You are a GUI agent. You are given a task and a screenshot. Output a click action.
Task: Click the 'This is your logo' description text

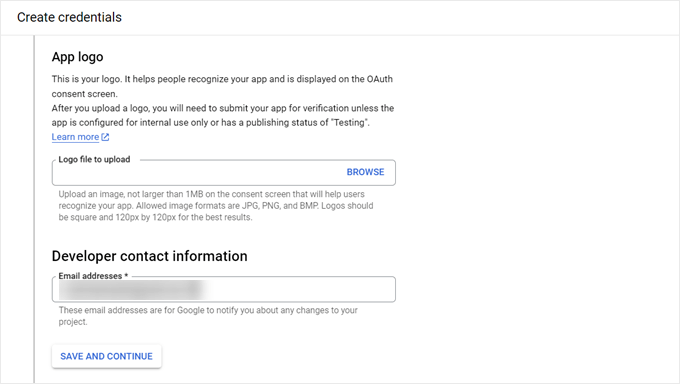pyautogui.click(x=222, y=86)
